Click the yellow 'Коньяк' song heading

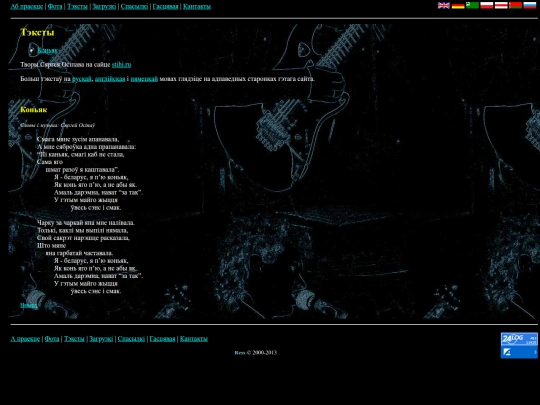(33, 110)
